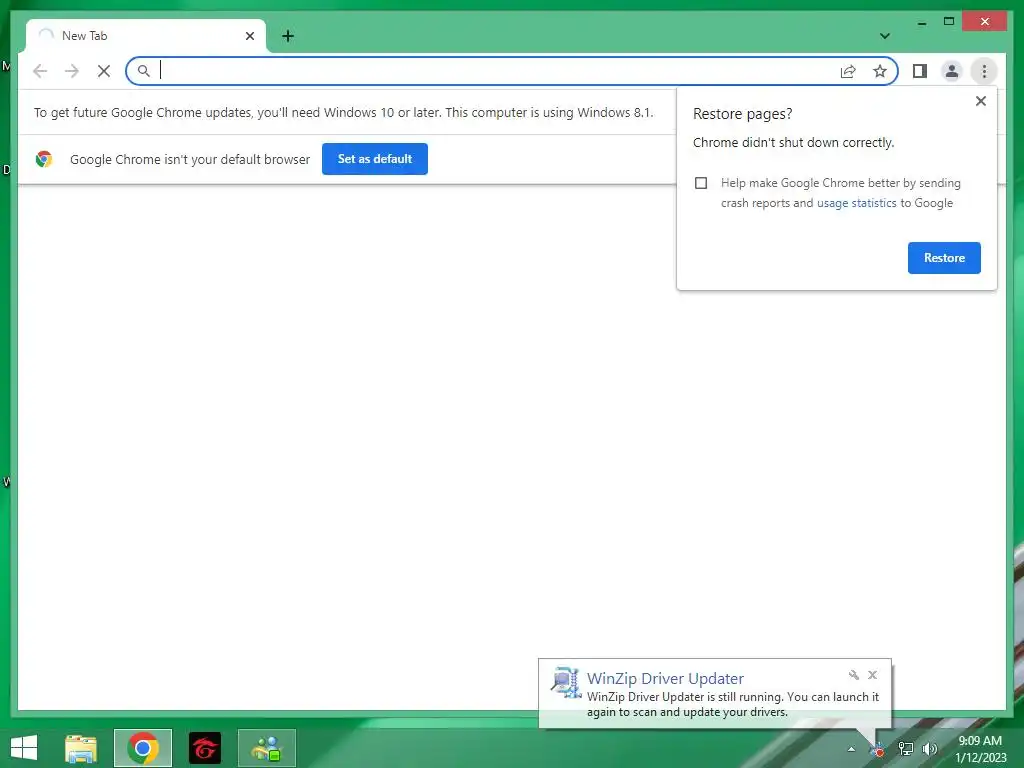Image resolution: width=1024 pixels, height=768 pixels.
Task: Click the Restore button
Action: point(944,258)
